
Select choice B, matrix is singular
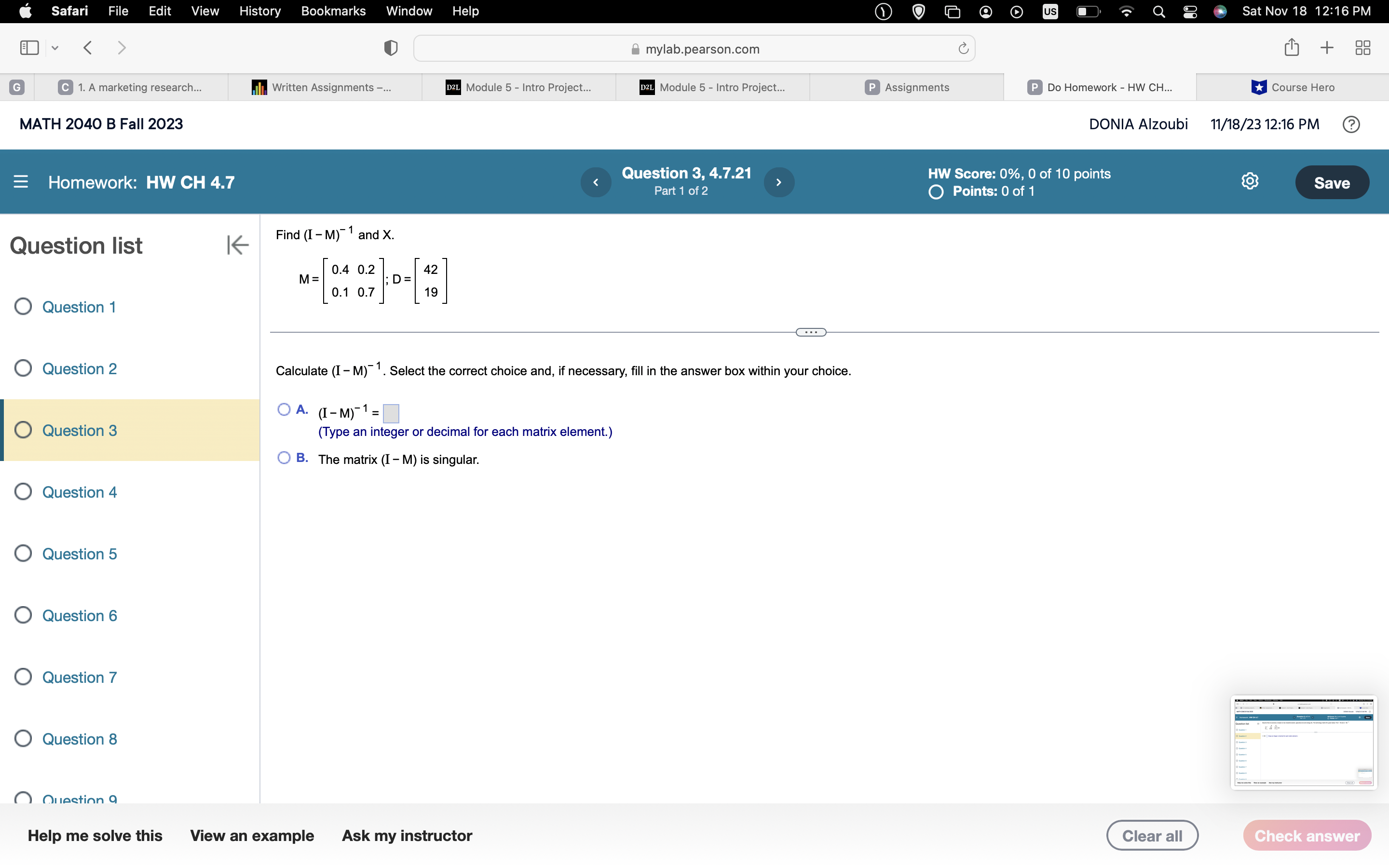[x=284, y=458]
